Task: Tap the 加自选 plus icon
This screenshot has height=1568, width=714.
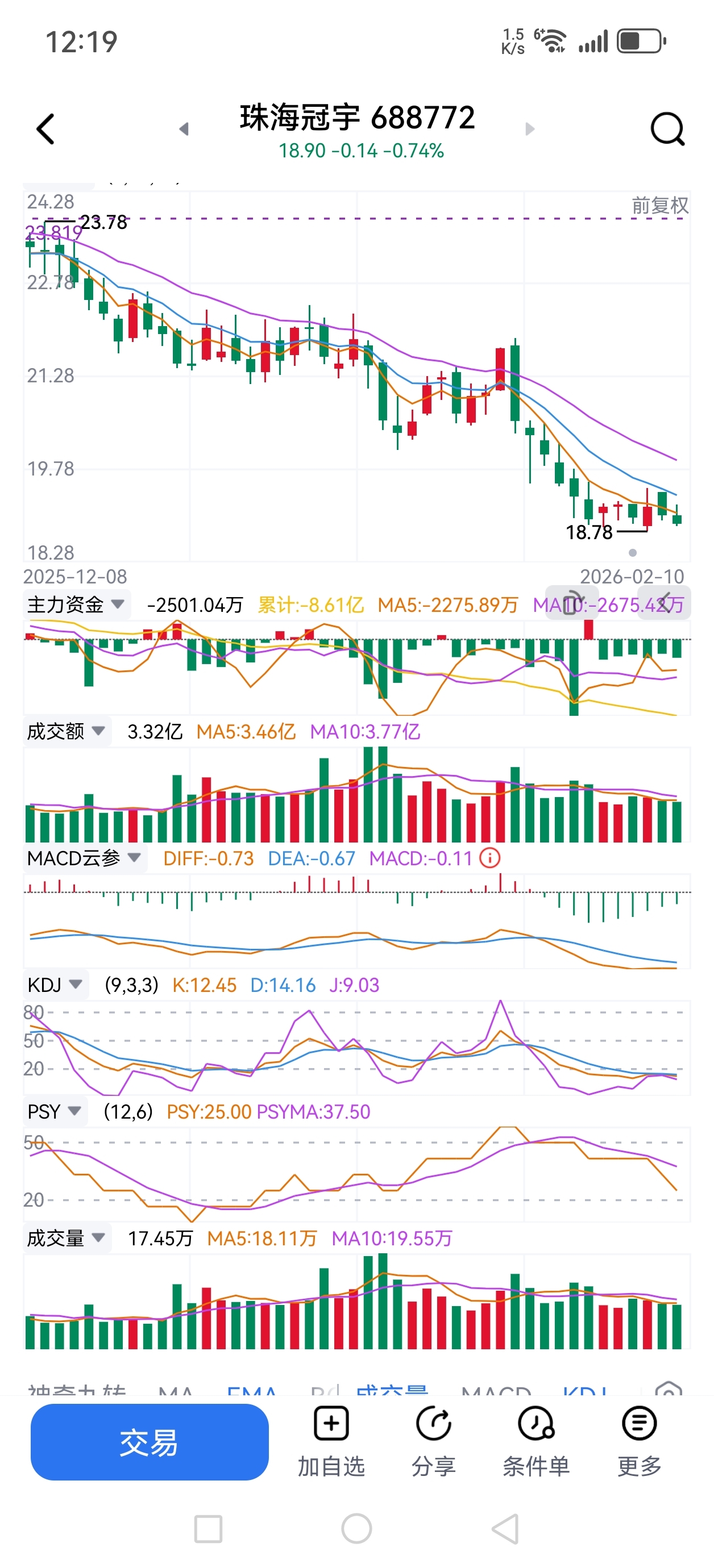Action: tap(331, 1423)
